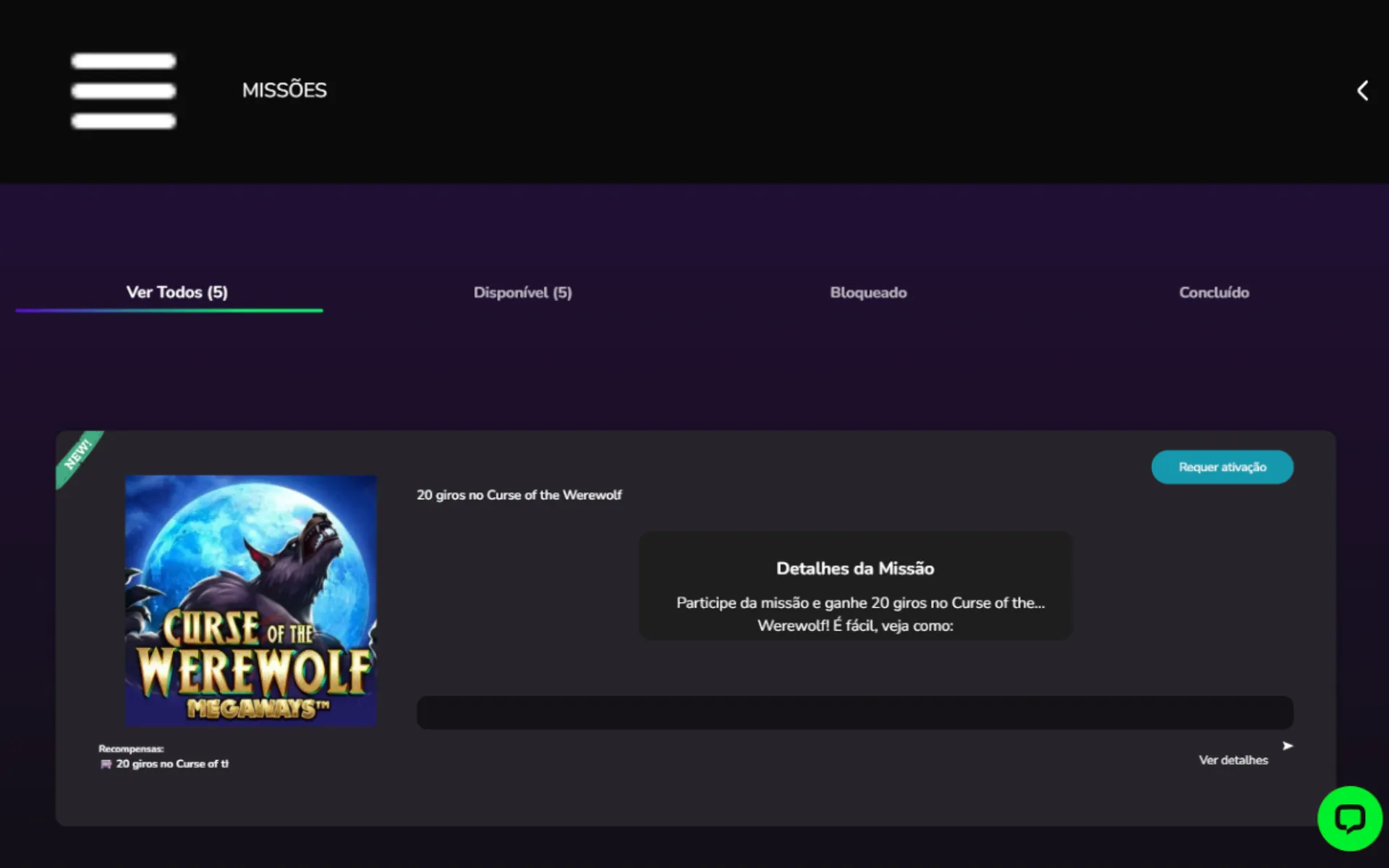Click the Detalhes da Missão heading
This screenshot has height=868, width=1389.
click(854, 569)
